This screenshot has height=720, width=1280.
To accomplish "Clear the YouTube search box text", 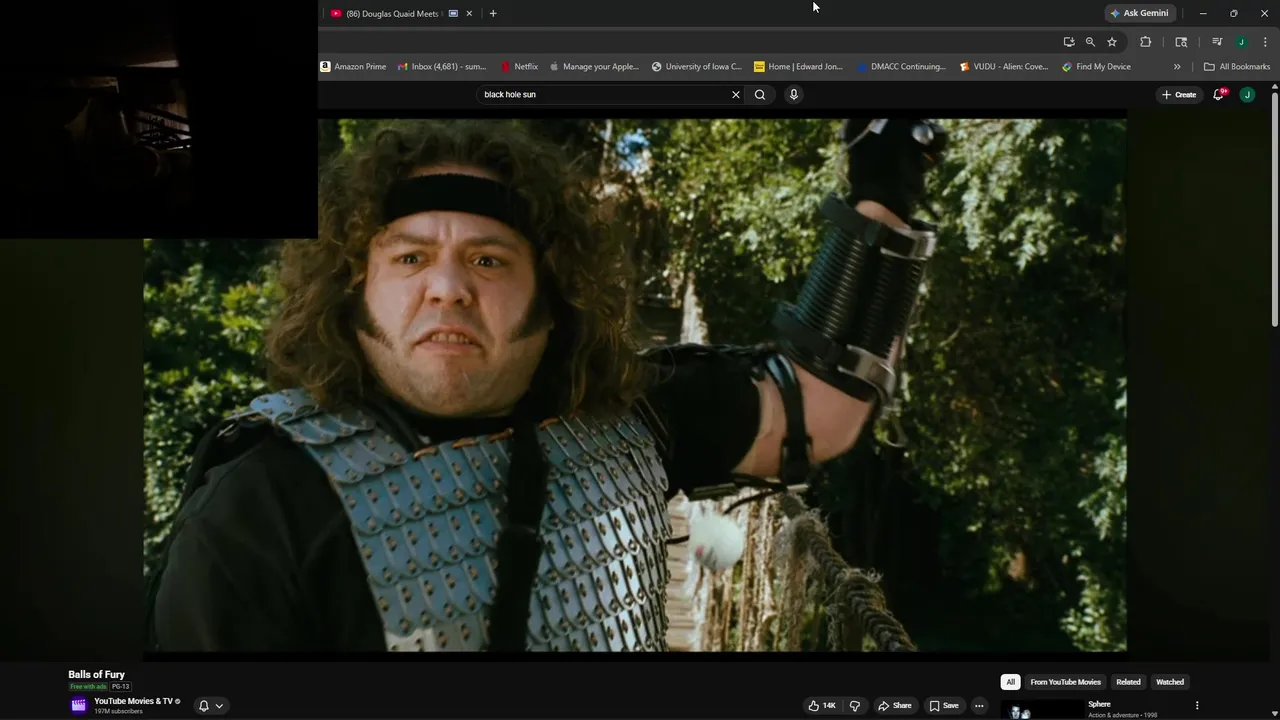I will coord(736,95).
